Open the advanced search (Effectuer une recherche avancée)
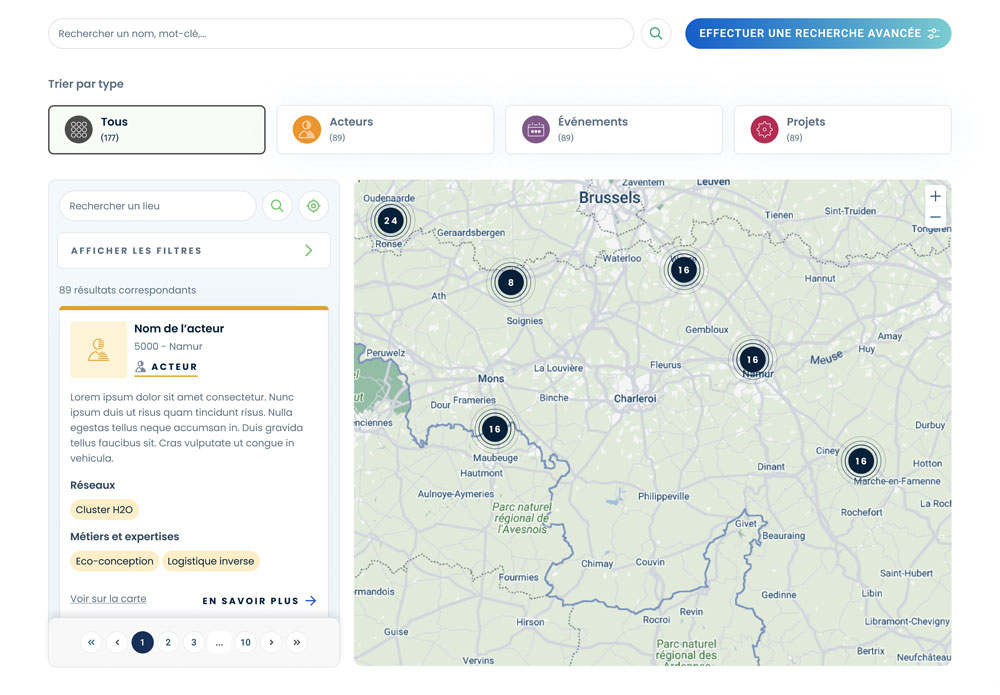1000x695 pixels. pos(818,33)
